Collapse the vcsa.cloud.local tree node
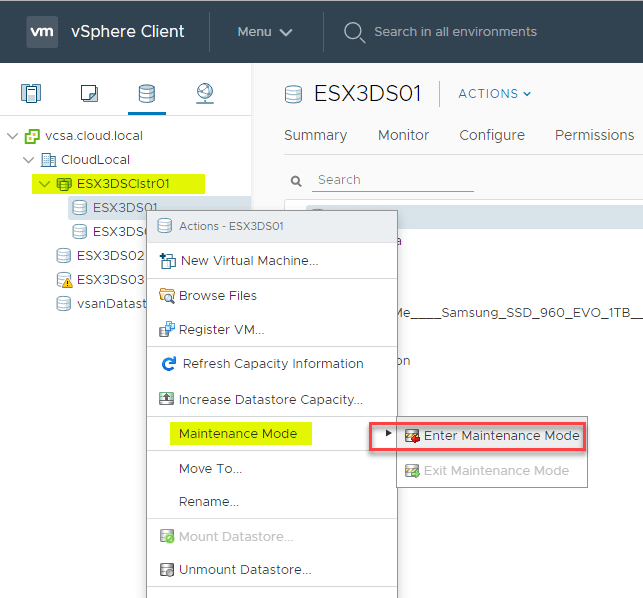 pyautogui.click(x=13, y=136)
